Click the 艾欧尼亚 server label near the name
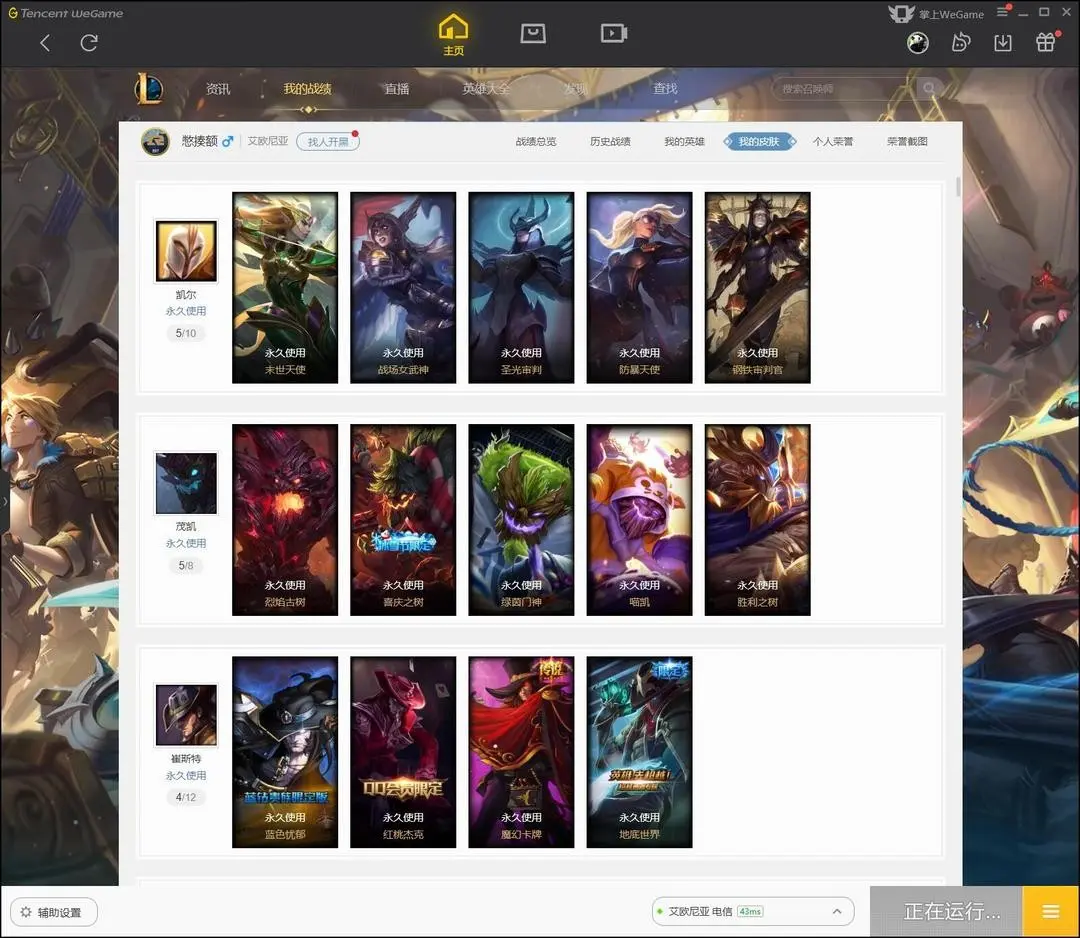 pos(268,141)
